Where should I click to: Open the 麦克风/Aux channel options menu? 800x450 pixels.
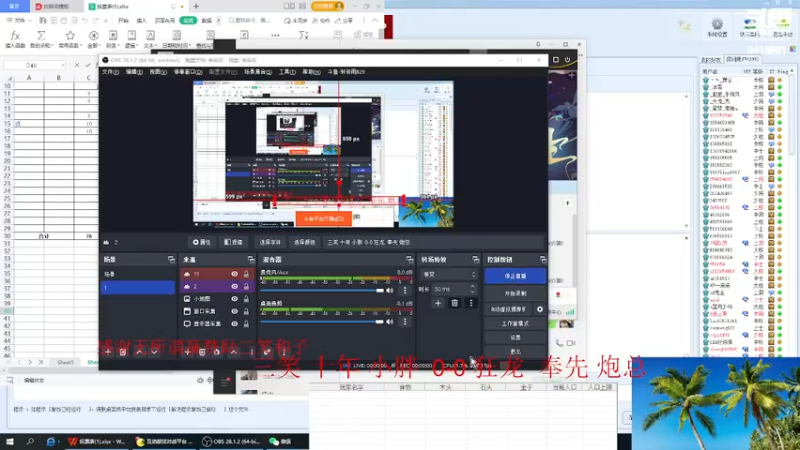(405, 290)
